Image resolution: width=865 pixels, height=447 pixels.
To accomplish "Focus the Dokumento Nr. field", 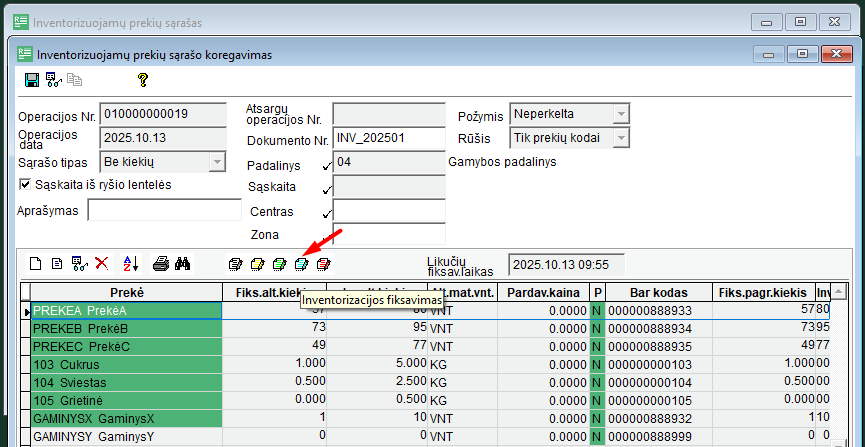I will tap(388, 139).
